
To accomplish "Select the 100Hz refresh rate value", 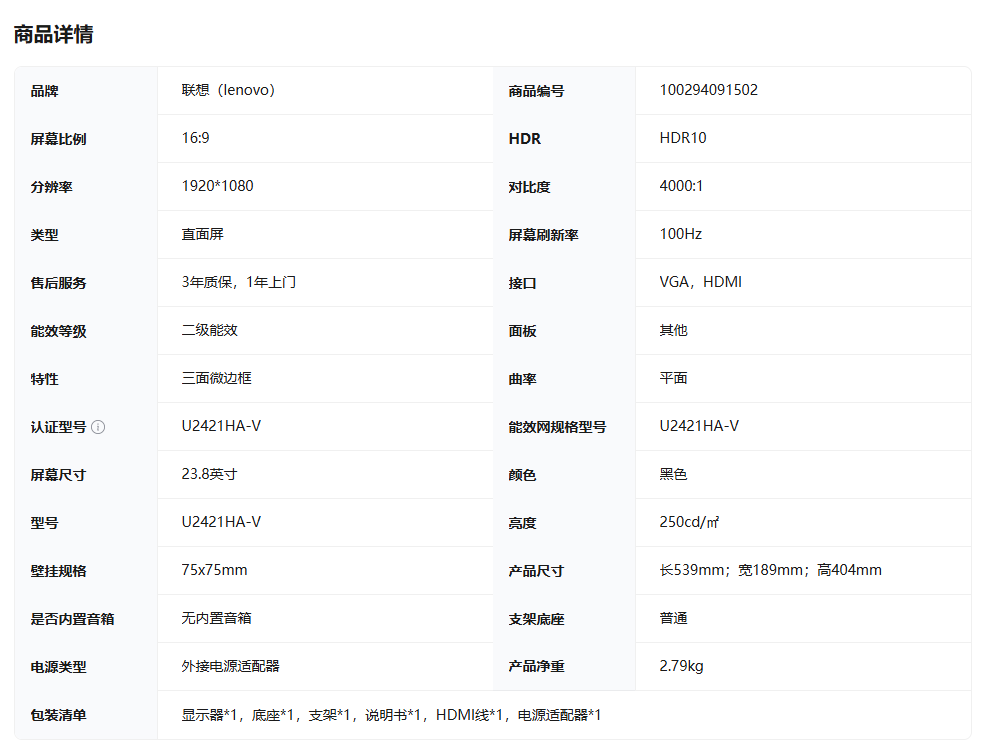I will [x=680, y=234].
